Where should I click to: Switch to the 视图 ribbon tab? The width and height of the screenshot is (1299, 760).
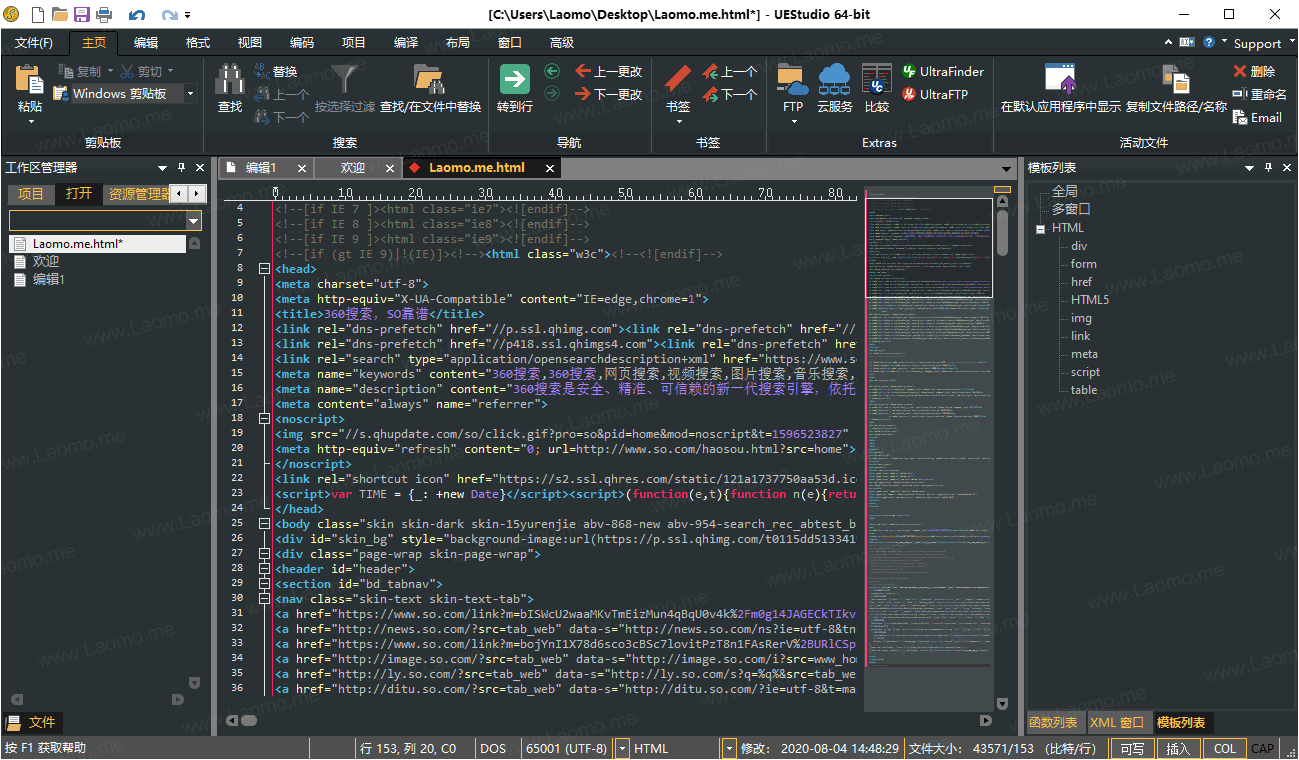tap(250, 42)
